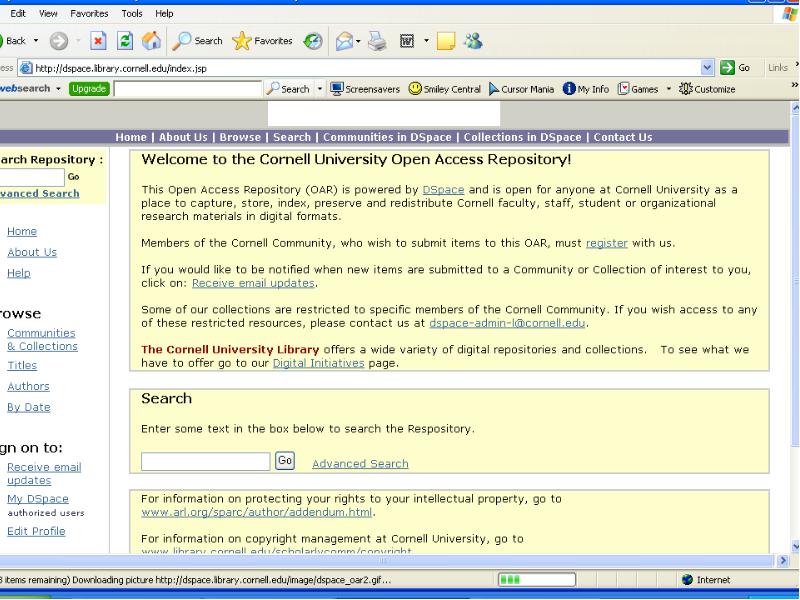Viewport: 800px width, 600px height.
Task: Click the Forward arrow button
Action: coord(59,41)
